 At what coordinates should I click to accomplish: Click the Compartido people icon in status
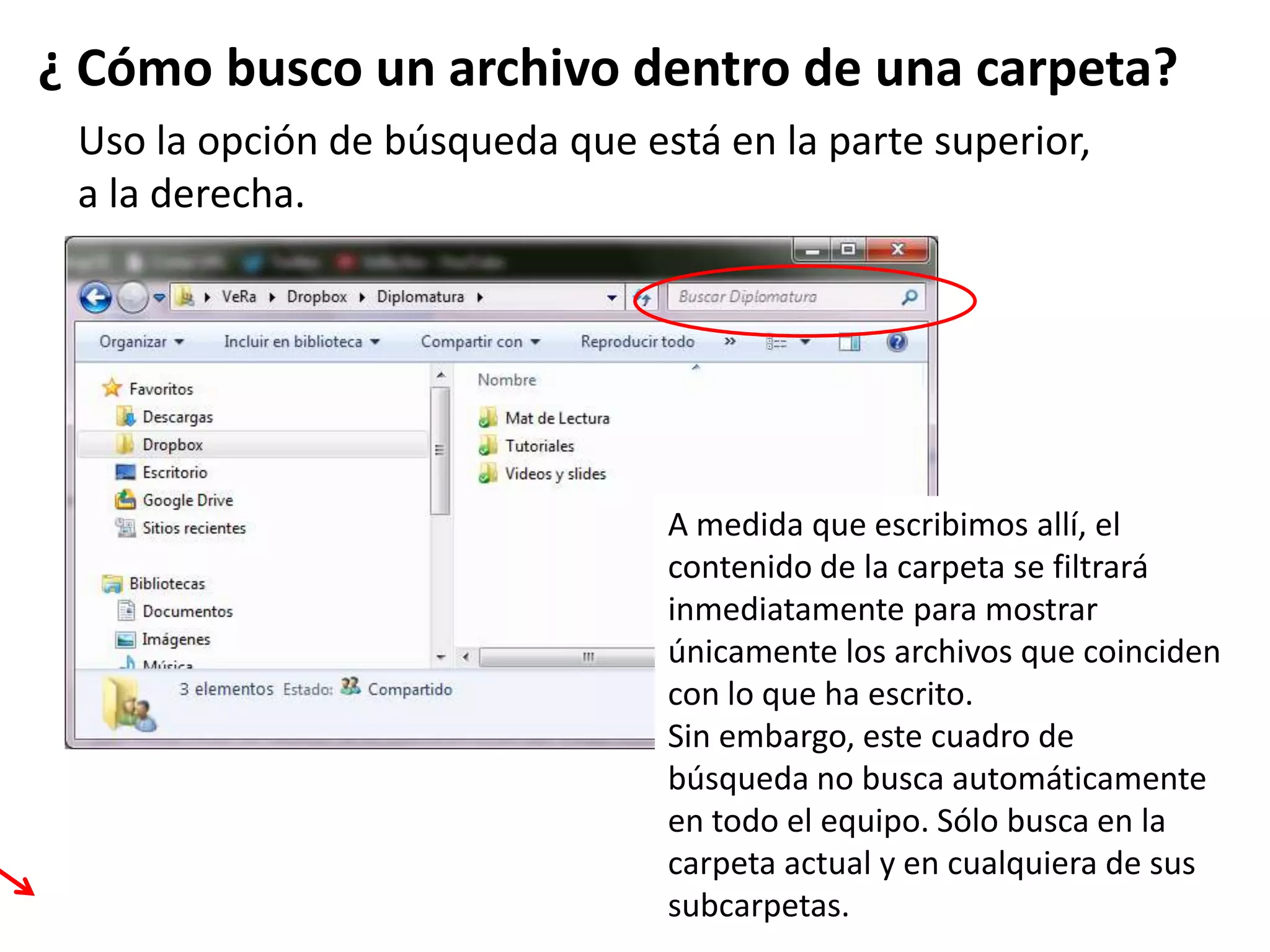[x=350, y=686]
